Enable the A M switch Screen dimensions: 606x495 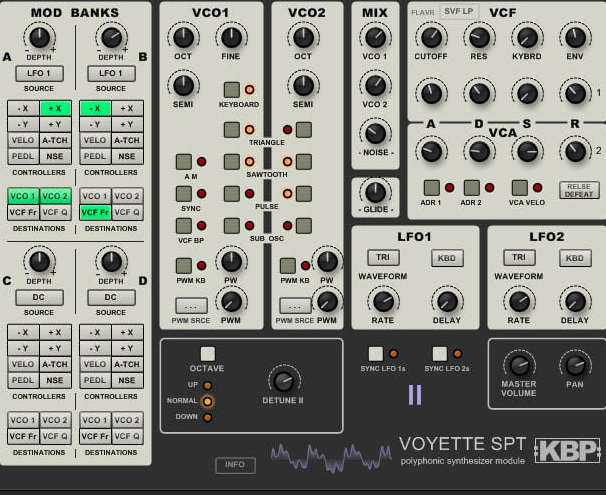pos(184,162)
